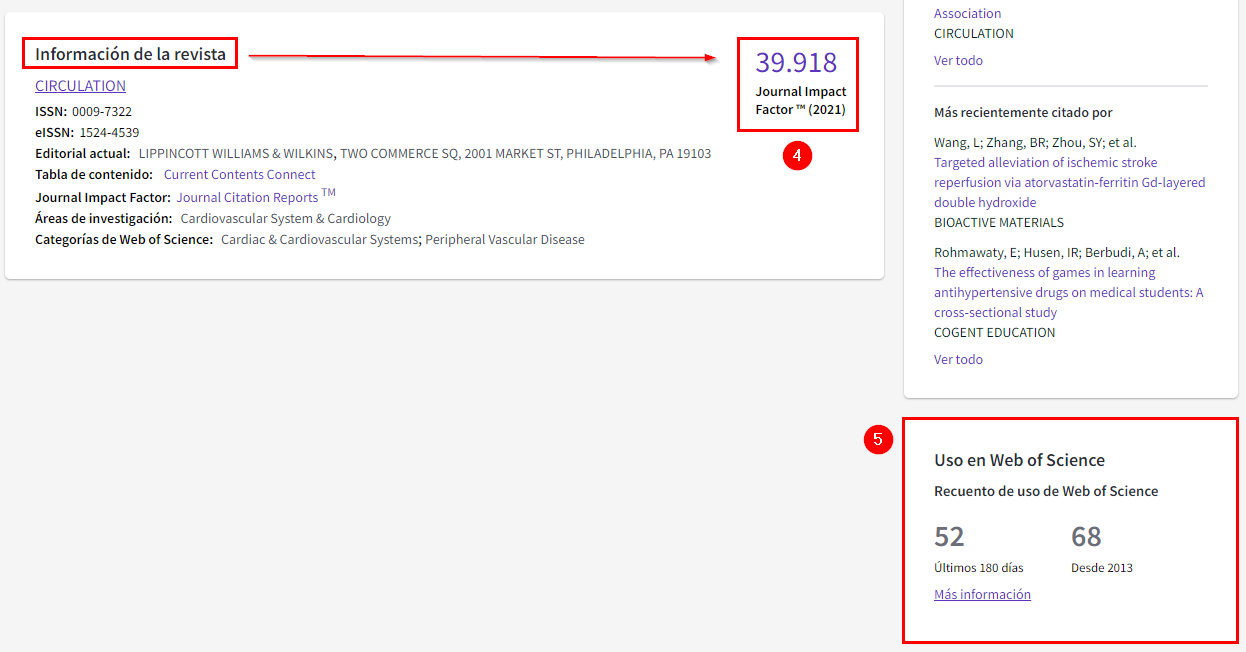Screen dimensions: 1246x652
Task: Open Current Contents Connect link
Action: tap(239, 174)
